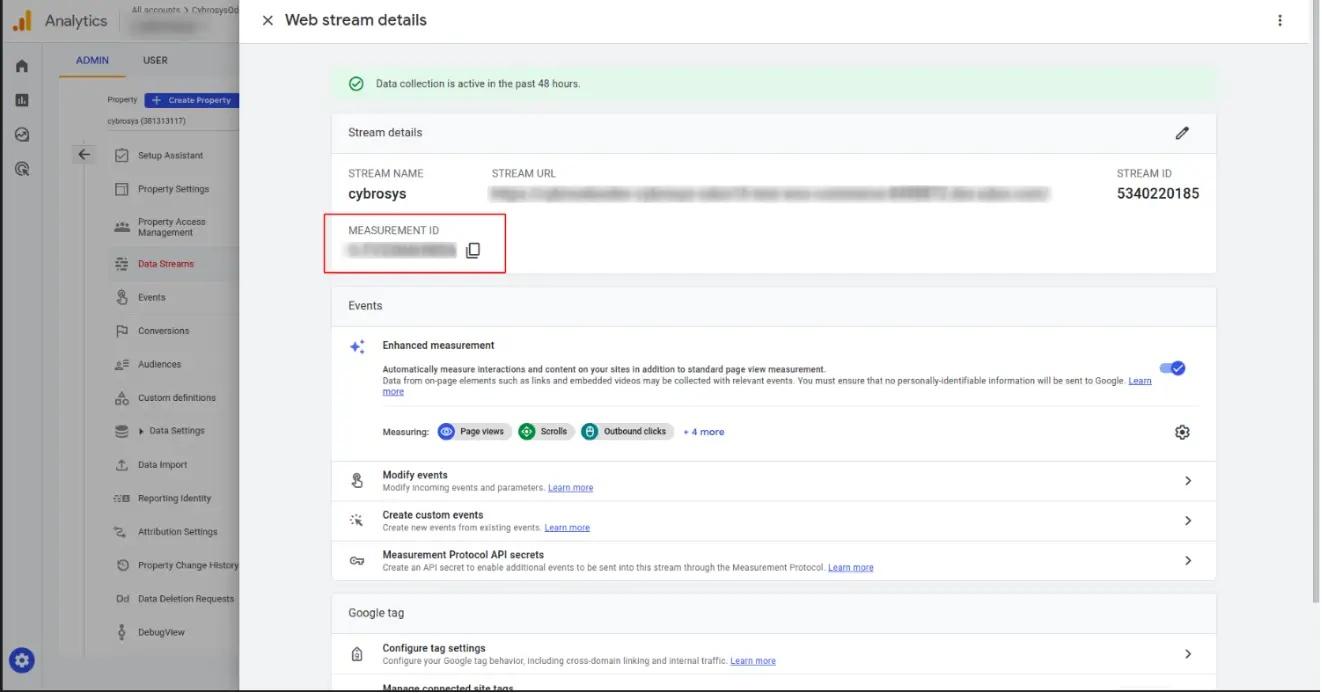Collapse the sidebar with the left arrow

pyautogui.click(x=85, y=152)
